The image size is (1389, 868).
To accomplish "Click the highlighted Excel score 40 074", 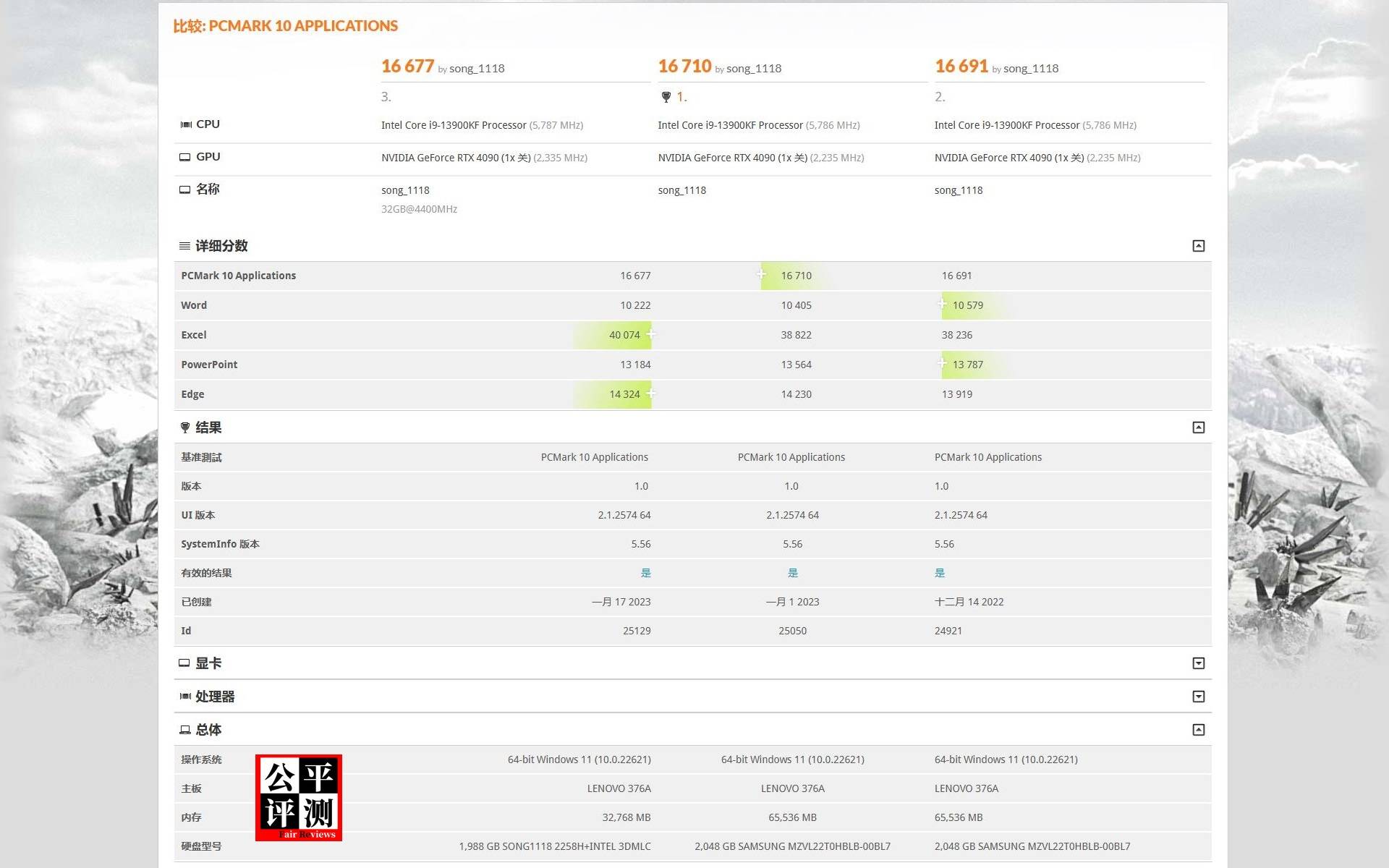I will click(x=624, y=335).
